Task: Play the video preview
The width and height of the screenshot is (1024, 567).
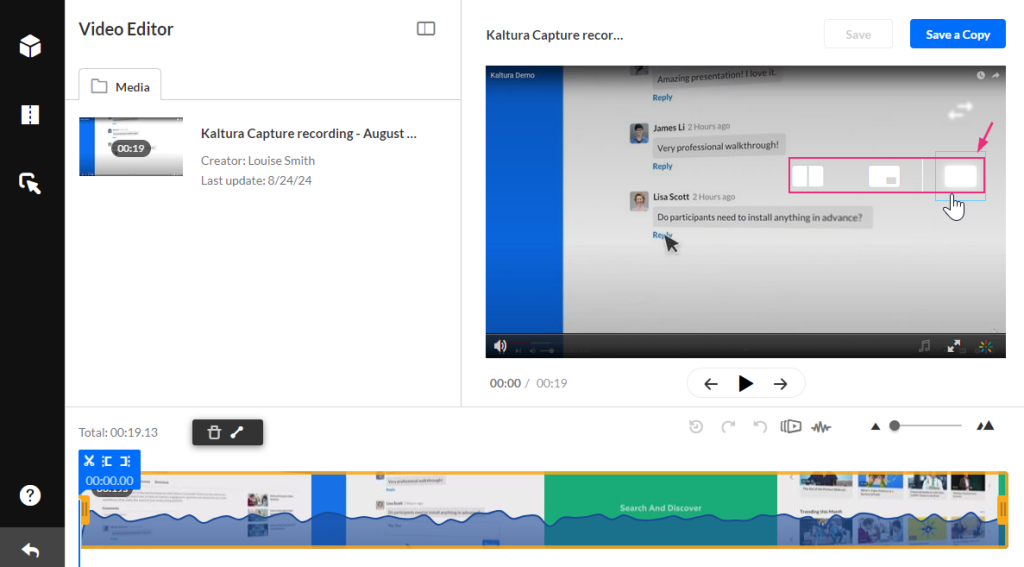Action: pyautogui.click(x=745, y=383)
